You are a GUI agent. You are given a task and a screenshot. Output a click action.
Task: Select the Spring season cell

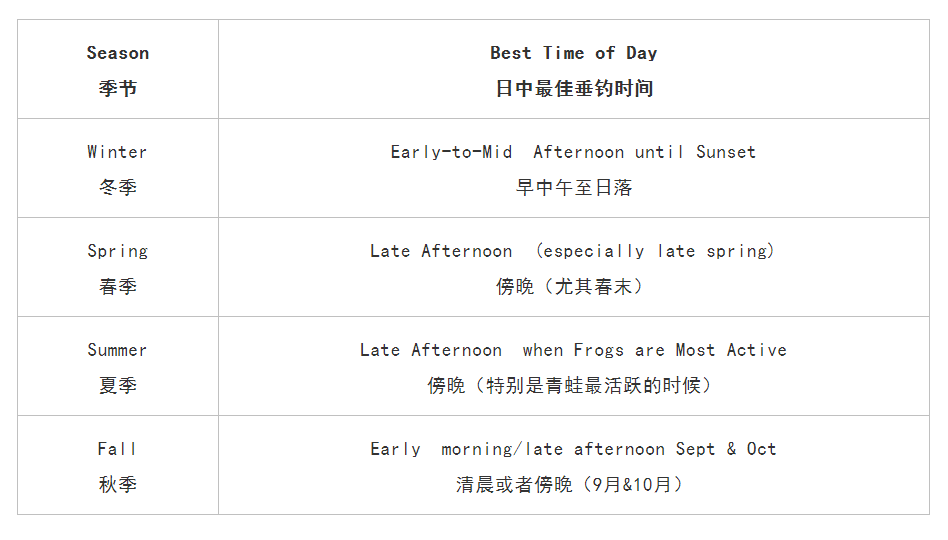[118, 267]
